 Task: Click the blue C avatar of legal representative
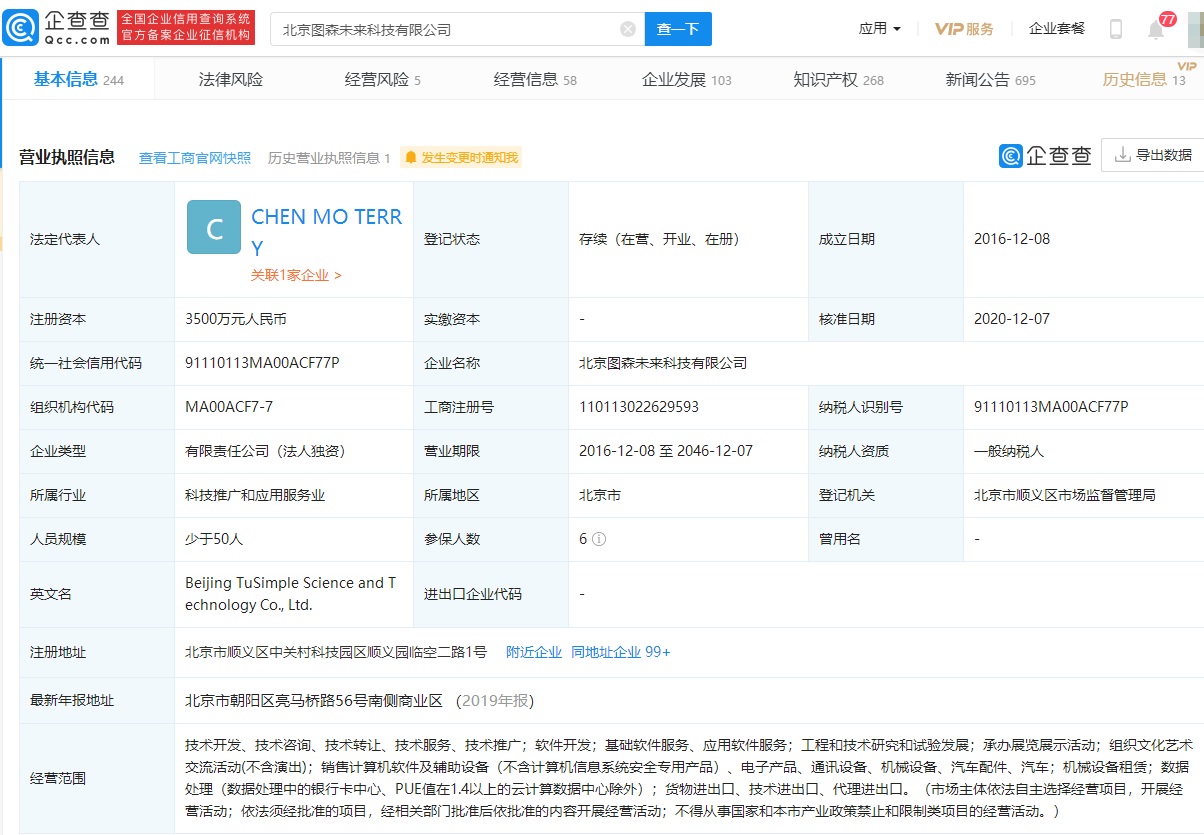214,227
